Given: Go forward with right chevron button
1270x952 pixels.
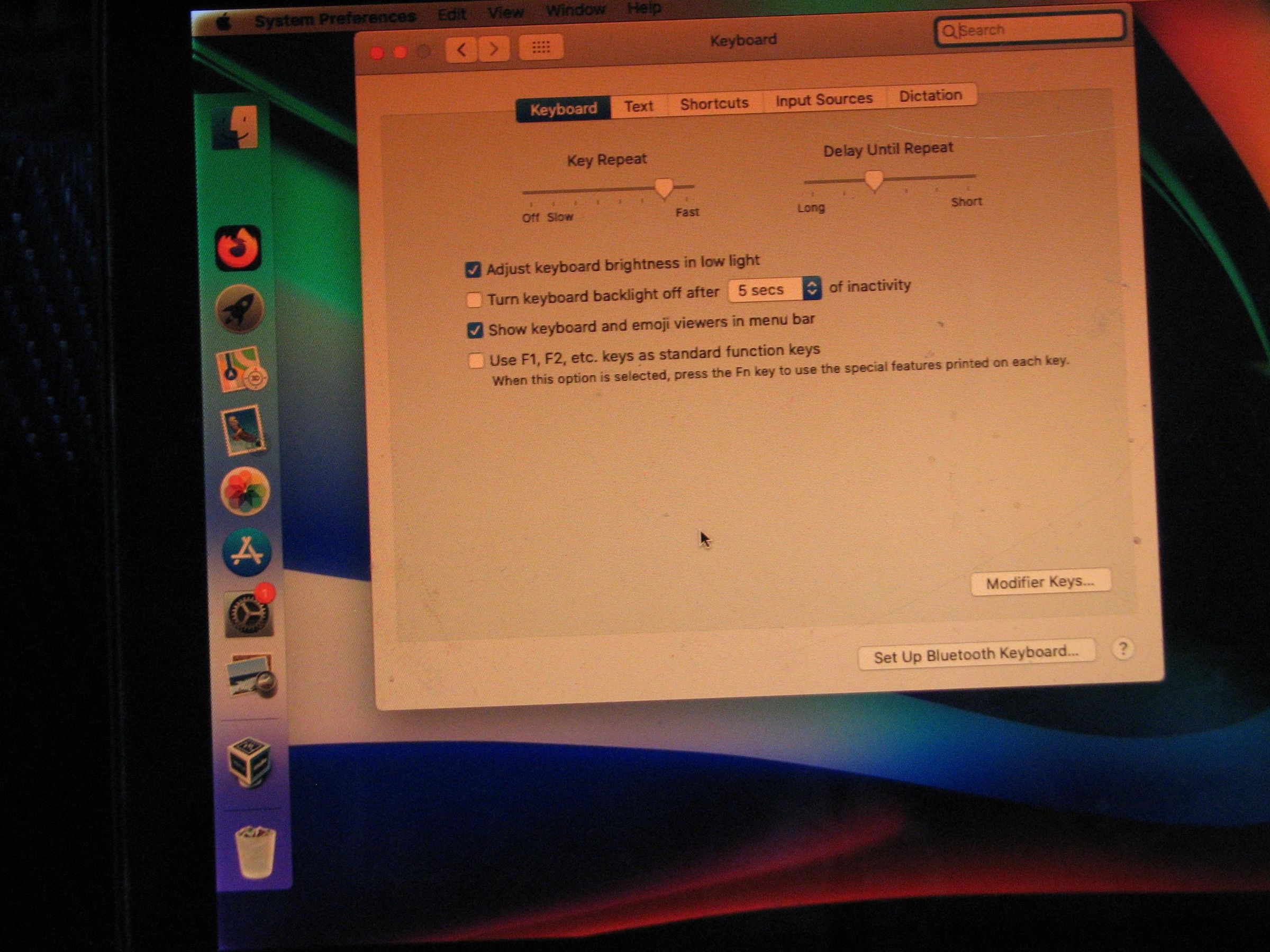Looking at the screenshot, I should click(494, 49).
